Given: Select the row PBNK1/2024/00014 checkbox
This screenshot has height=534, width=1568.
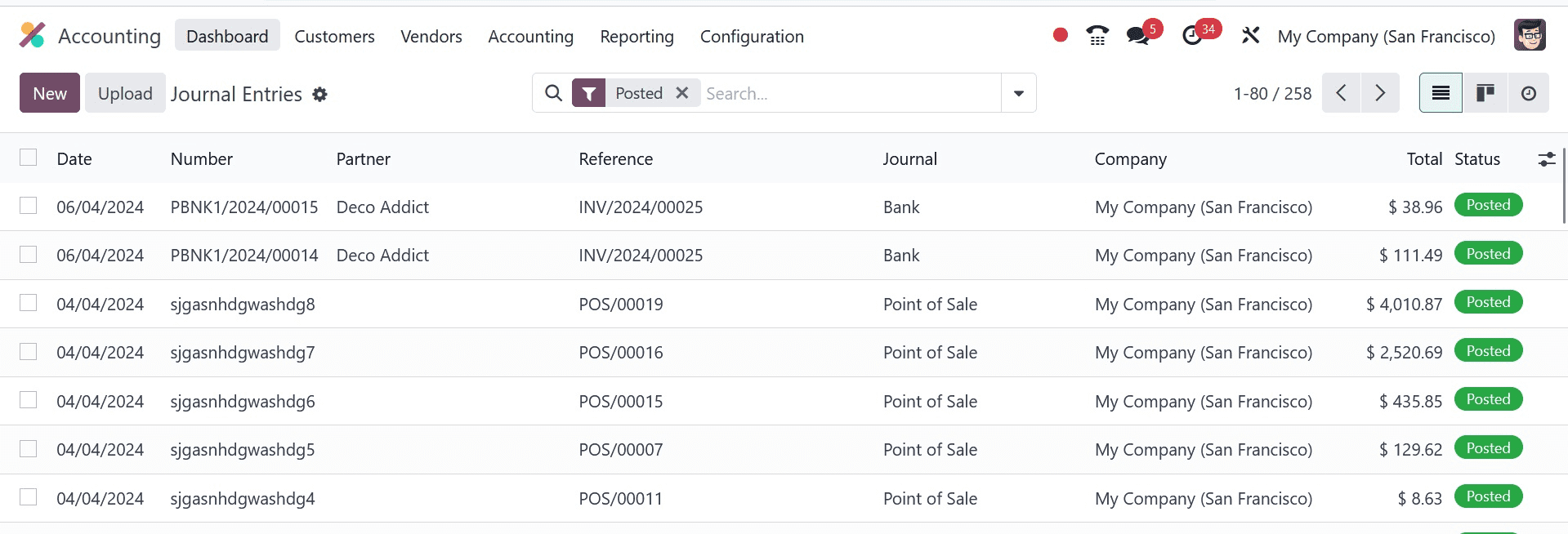Looking at the screenshot, I should pos(29,254).
